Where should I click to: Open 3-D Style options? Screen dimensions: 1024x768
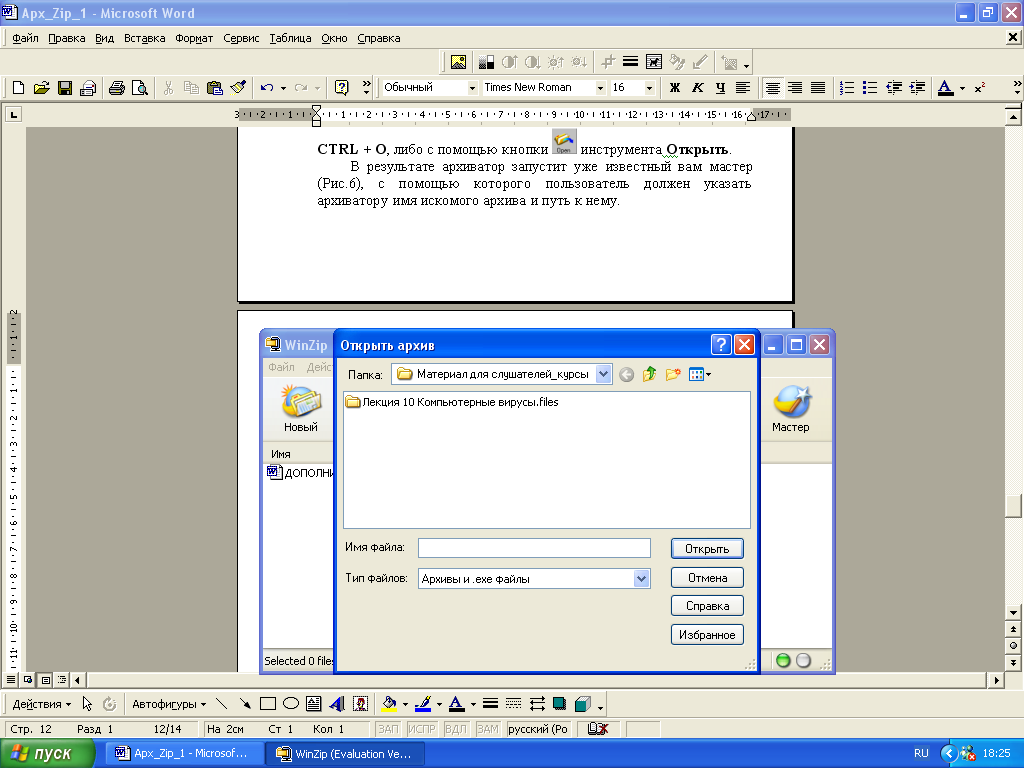(x=583, y=703)
